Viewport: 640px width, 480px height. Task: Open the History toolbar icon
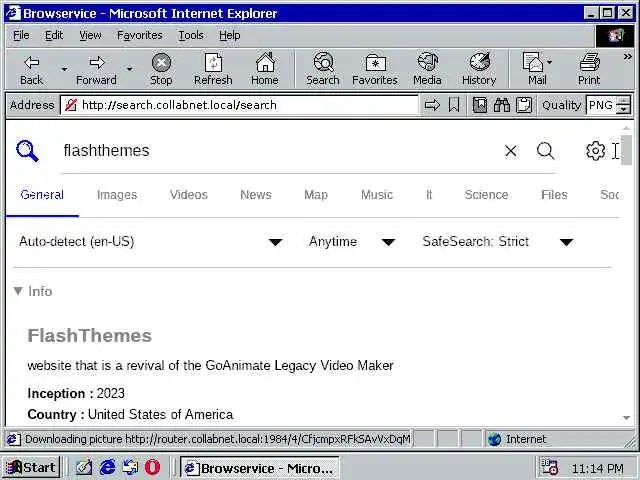click(479, 69)
